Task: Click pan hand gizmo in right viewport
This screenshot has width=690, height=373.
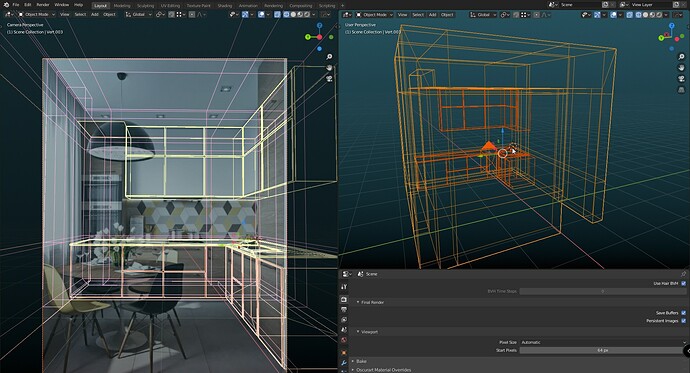Action: (x=681, y=68)
